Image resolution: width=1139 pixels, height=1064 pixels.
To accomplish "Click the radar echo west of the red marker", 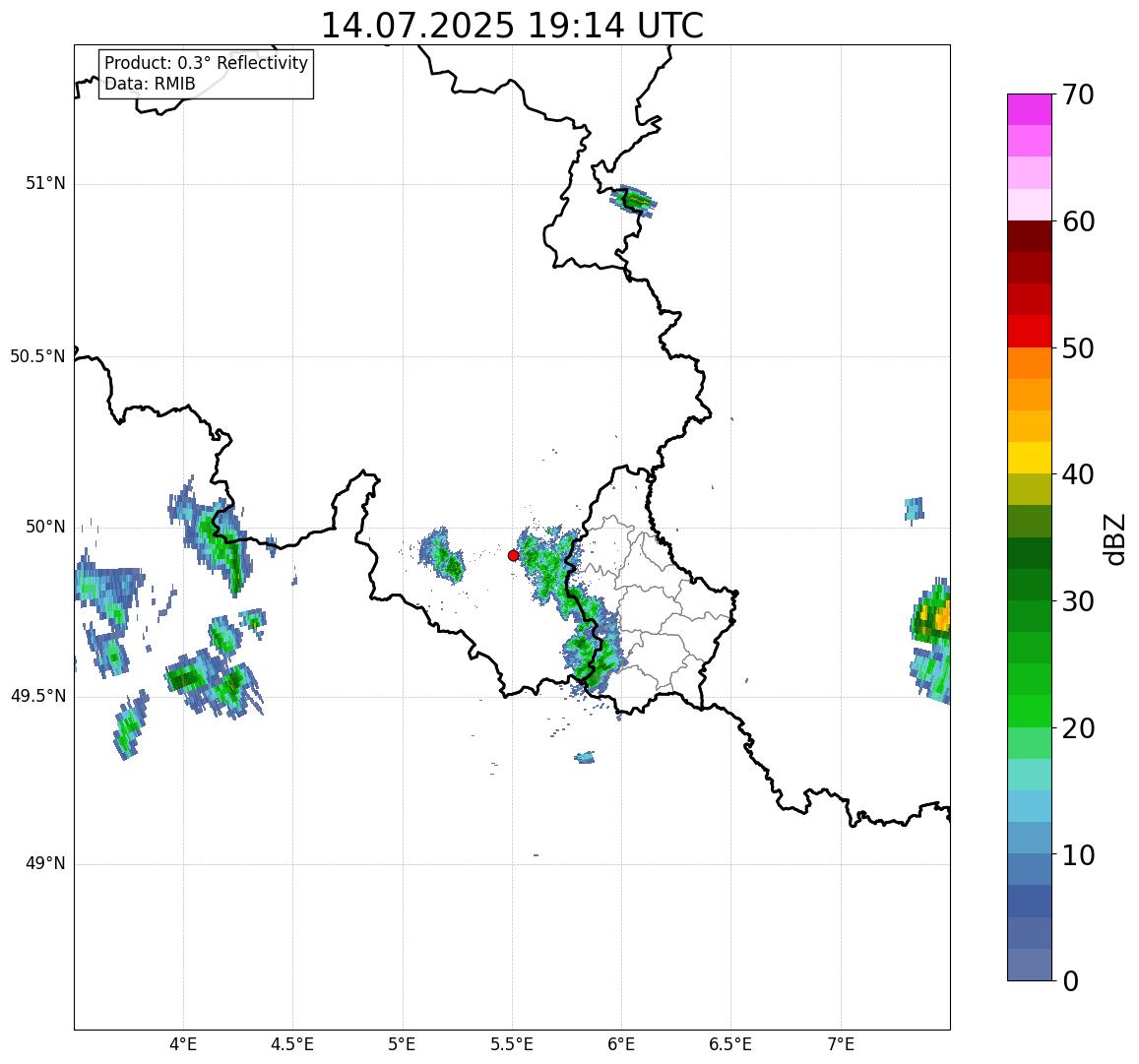I will [x=442, y=555].
